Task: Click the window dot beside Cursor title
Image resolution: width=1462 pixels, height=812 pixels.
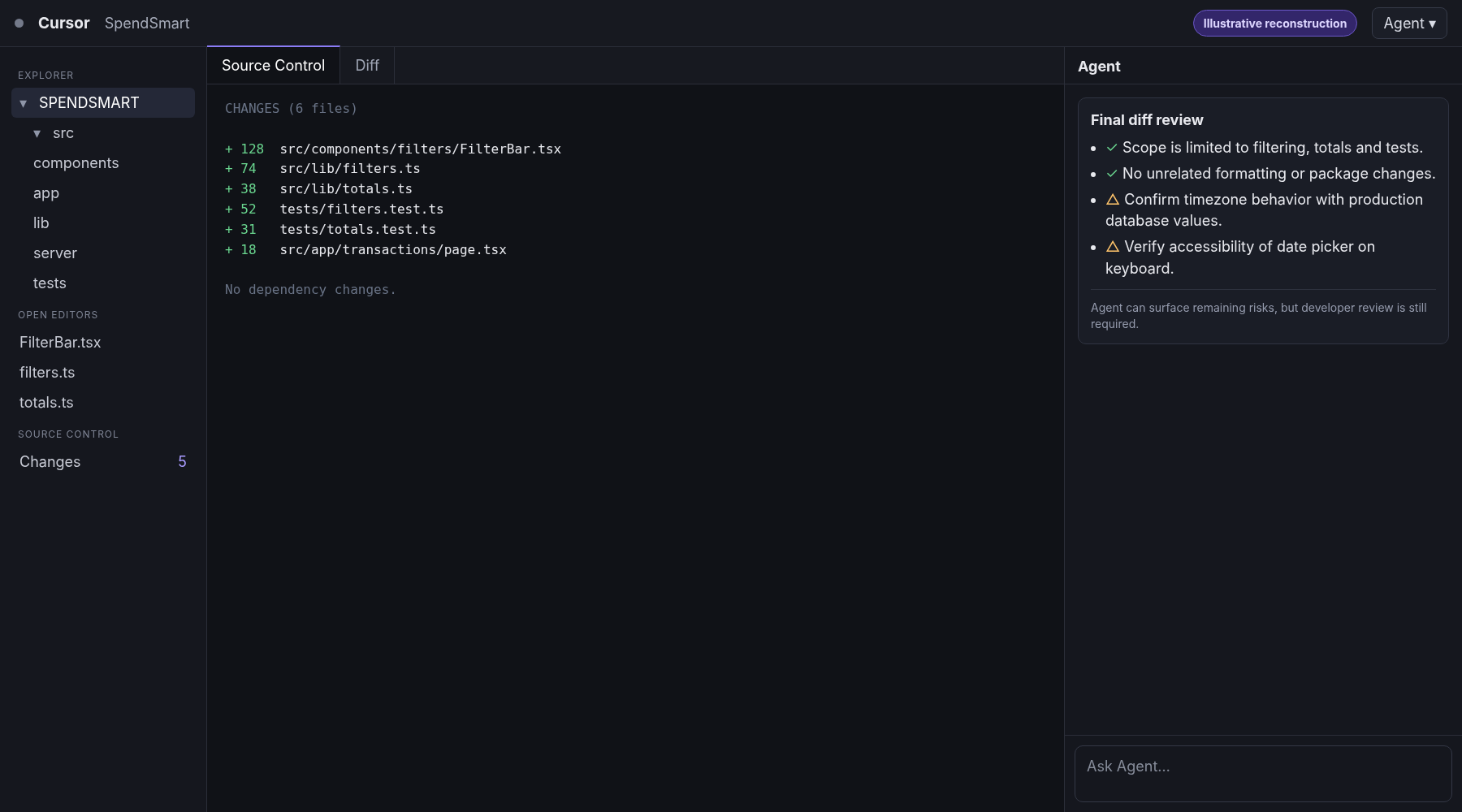Action: [x=19, y=24]
